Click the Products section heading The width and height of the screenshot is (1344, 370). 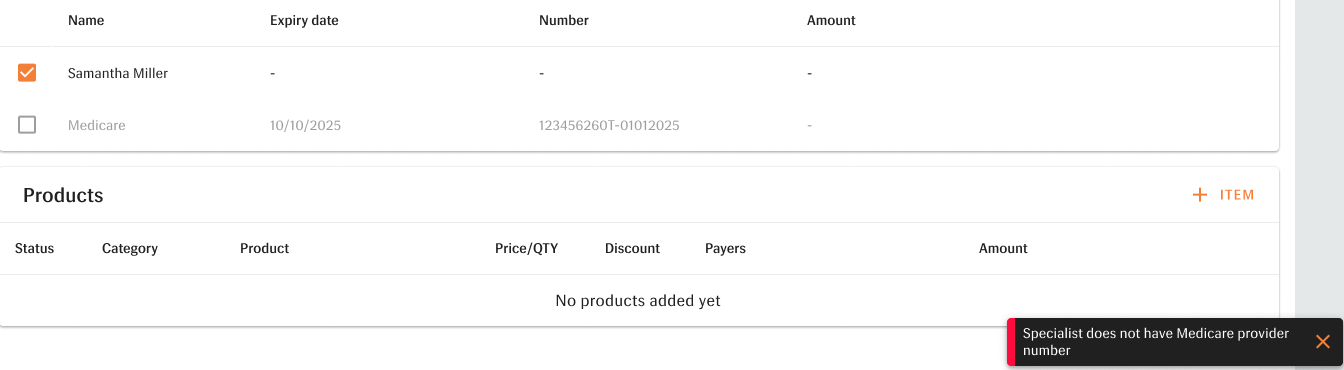63,195
